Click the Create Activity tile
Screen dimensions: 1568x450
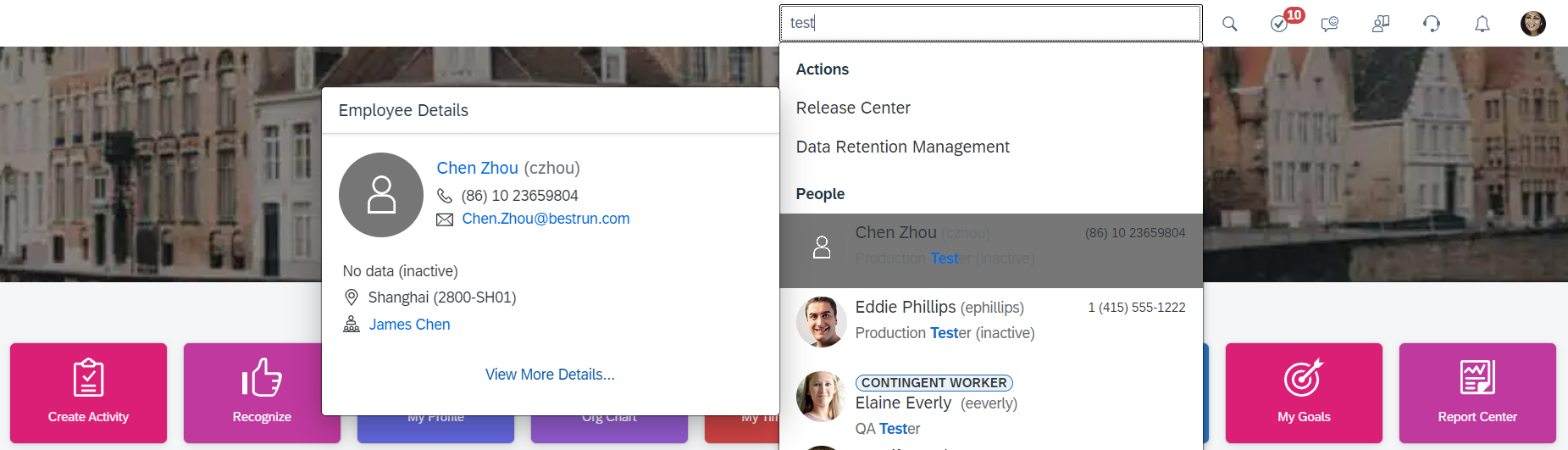click(88, 393)
